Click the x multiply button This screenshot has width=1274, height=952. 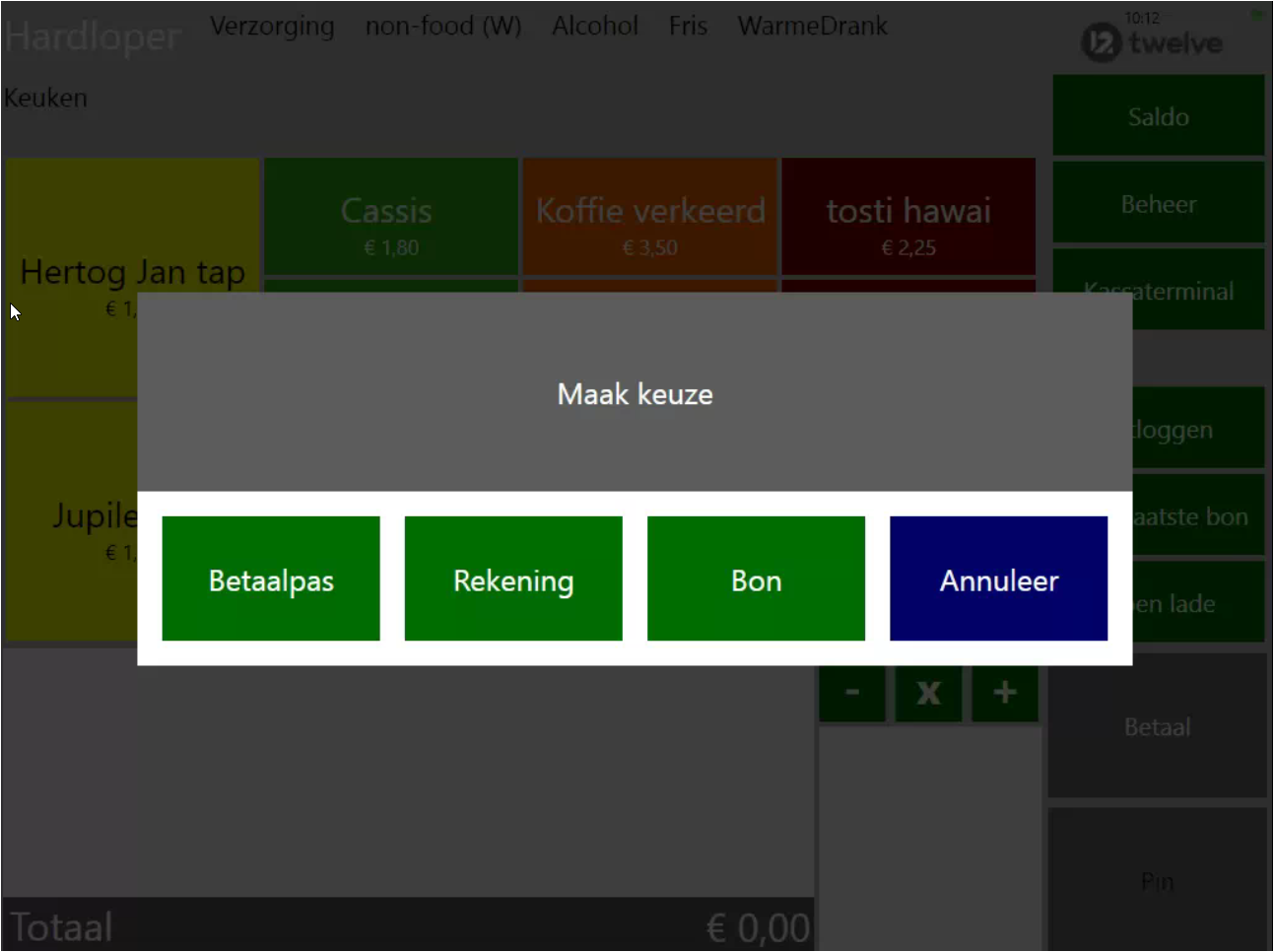click(x=928, y=694)
